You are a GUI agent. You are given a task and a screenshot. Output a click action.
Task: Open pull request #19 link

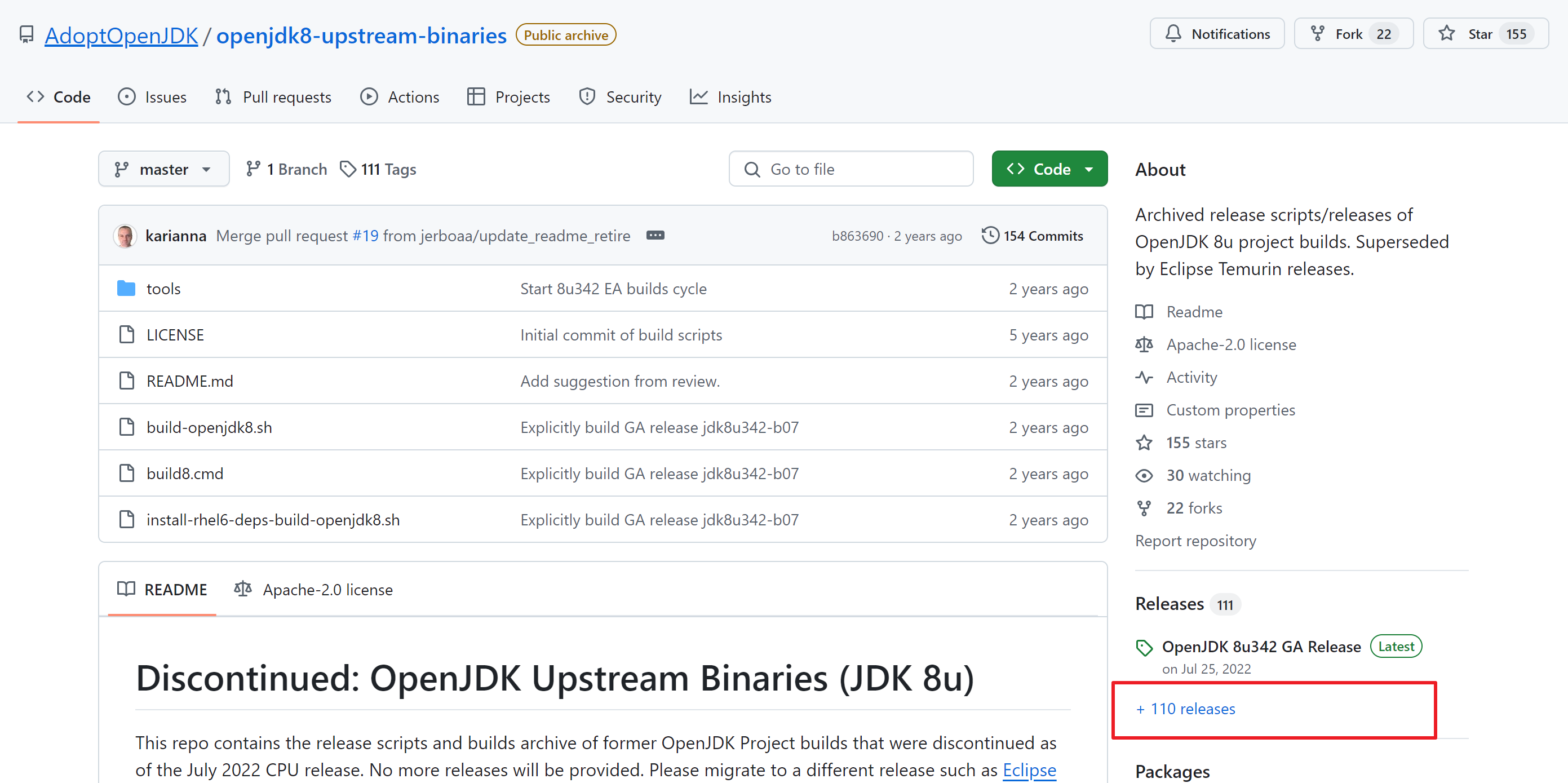click(365, 236)
